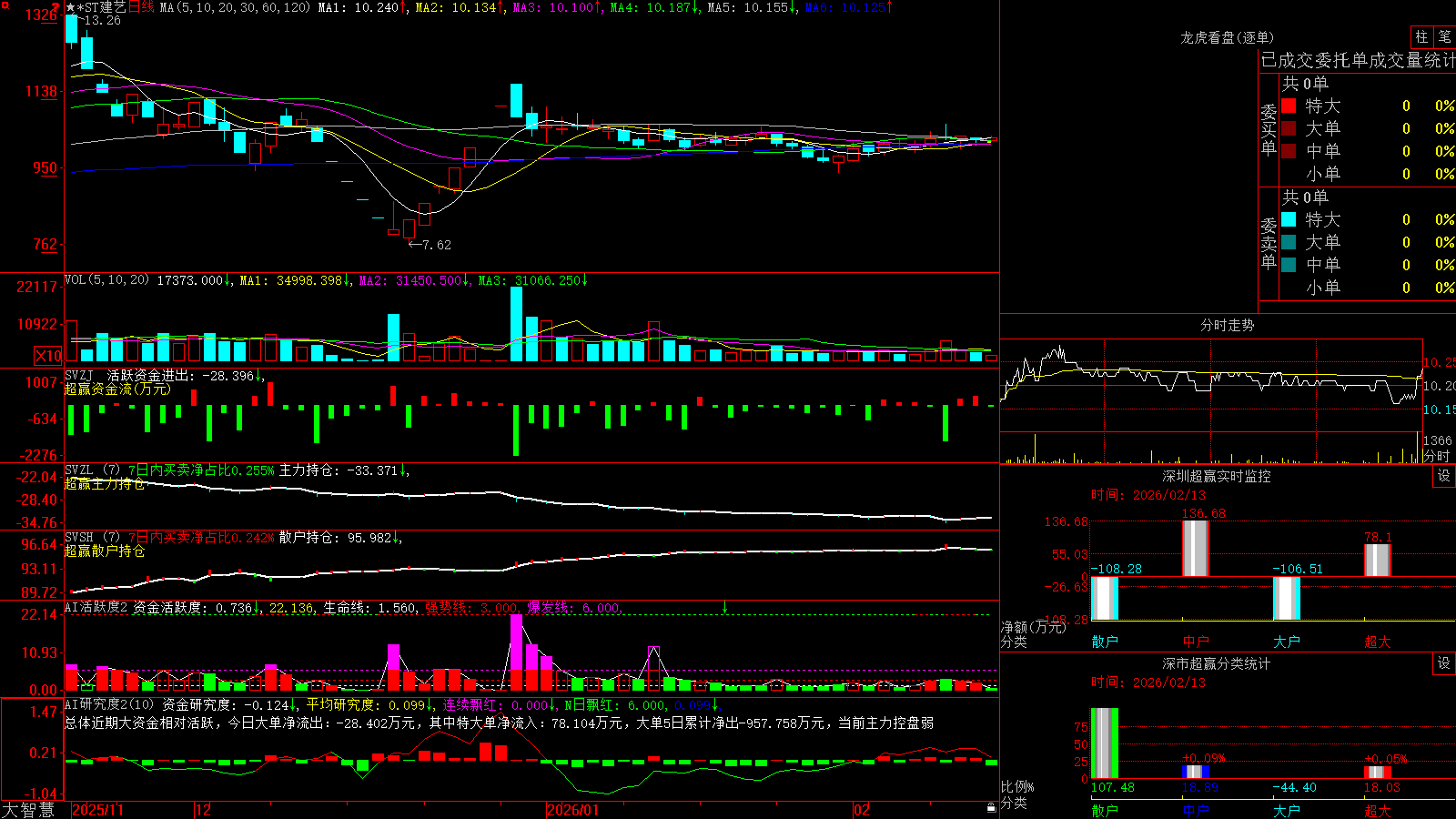Click the 超赢主力持仓 label
Screen dimensions: 1456x819
(x=105, y=483)
